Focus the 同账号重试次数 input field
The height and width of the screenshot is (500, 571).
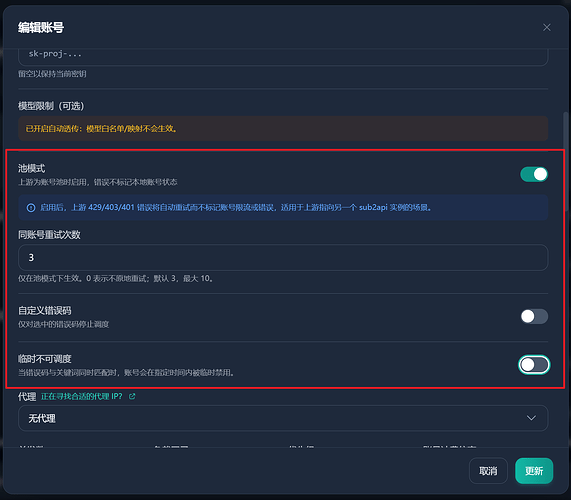tap(283, 257)
